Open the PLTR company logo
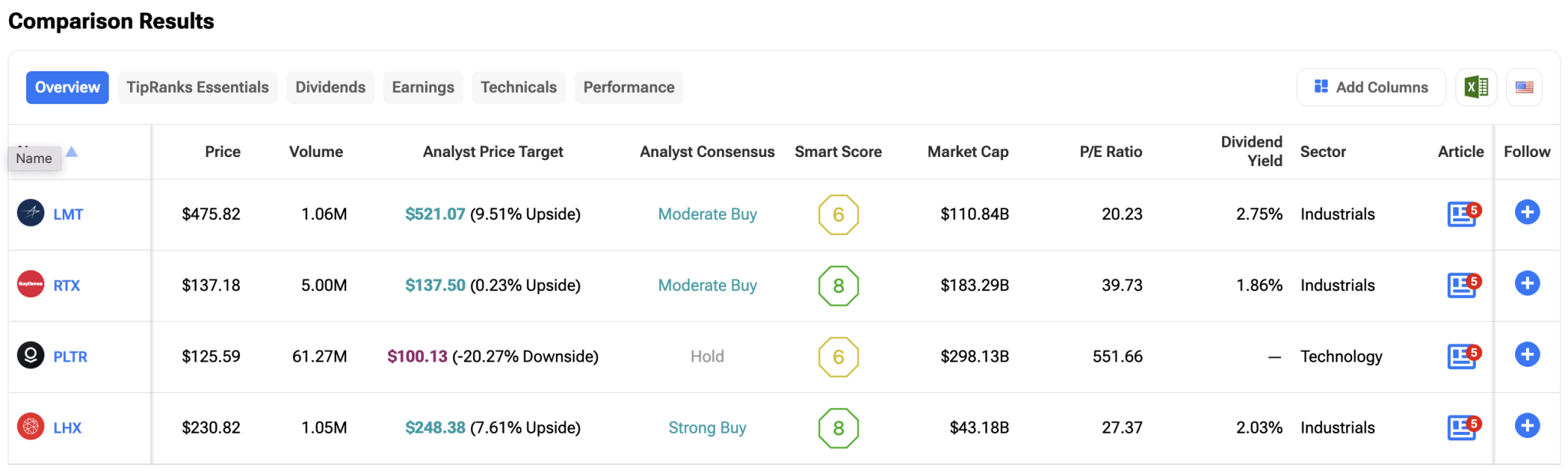1568x471 pixels. pyautogui.click(x=31, y=355)
